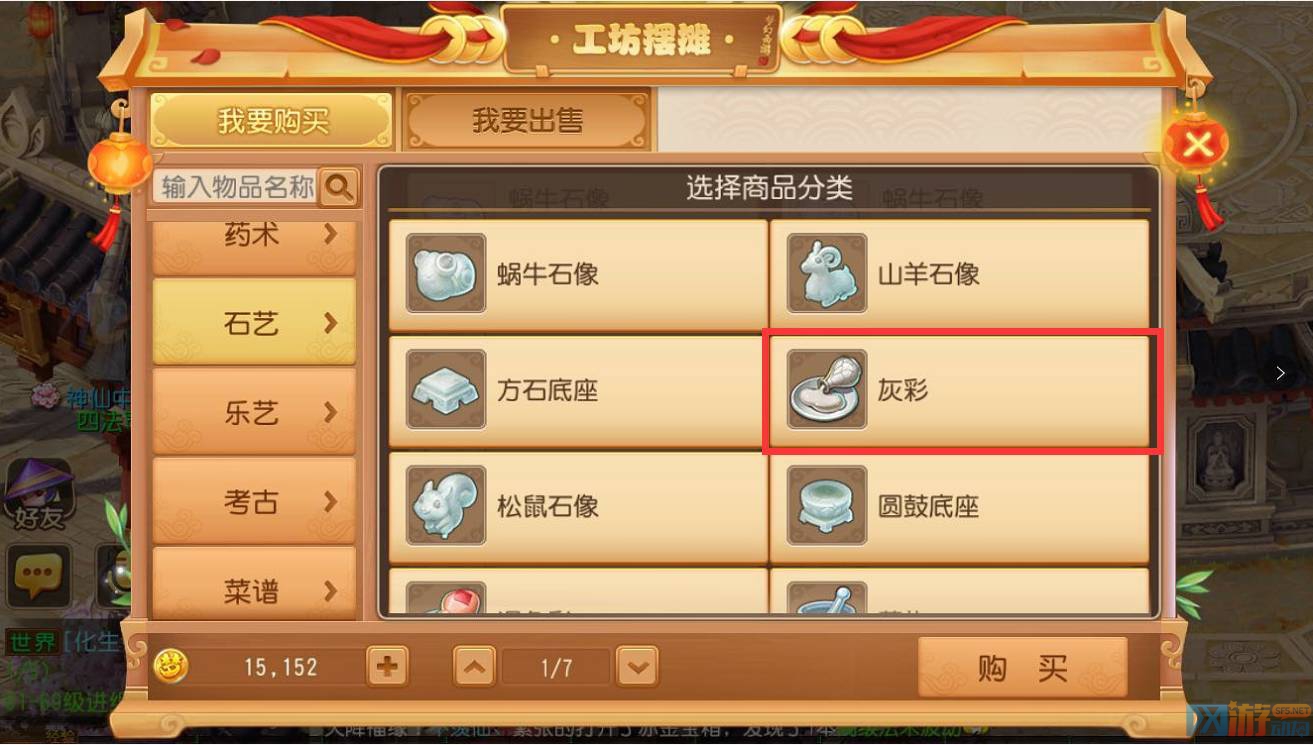
Task: Expand the 乐艺 category arrow
Action: [331, 412]
